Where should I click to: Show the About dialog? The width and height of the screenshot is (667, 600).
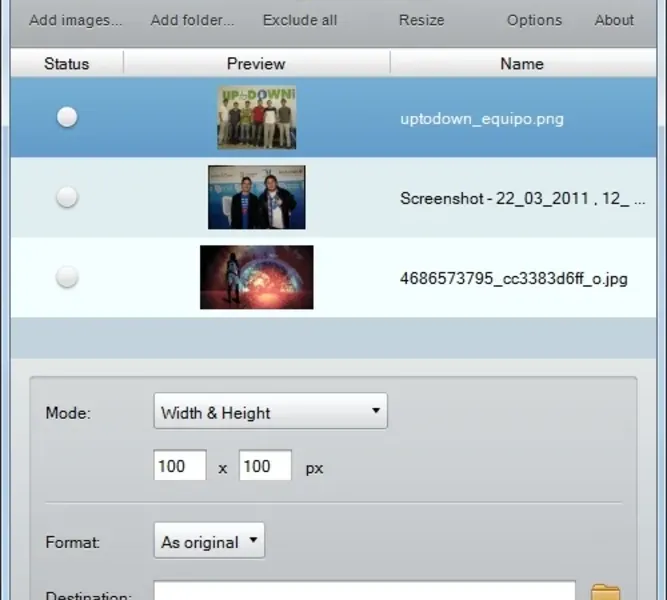[x=614, y=20]
